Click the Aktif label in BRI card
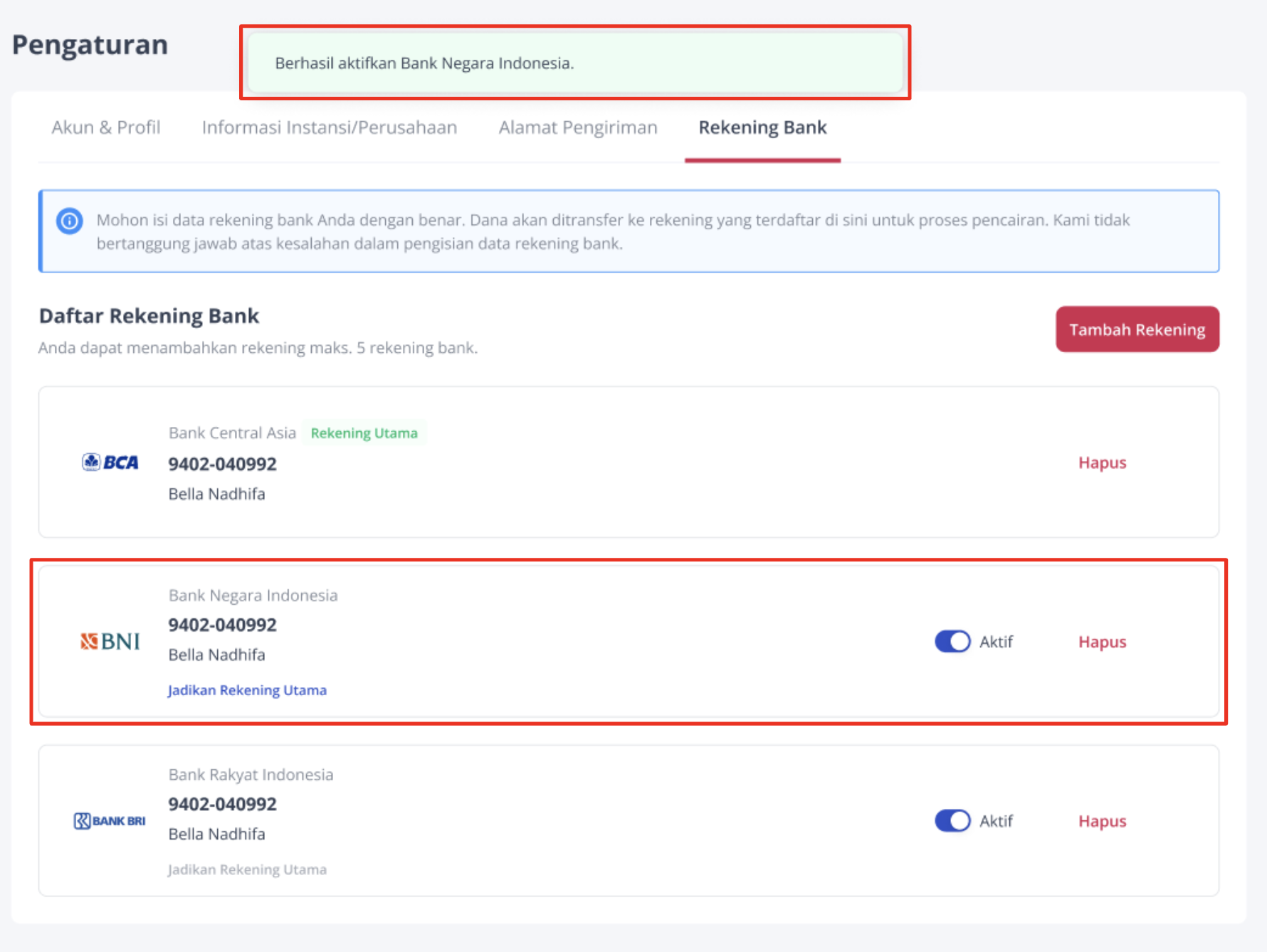The height and width of the screenshot is (952, 1267). click(x=996, y=821)
